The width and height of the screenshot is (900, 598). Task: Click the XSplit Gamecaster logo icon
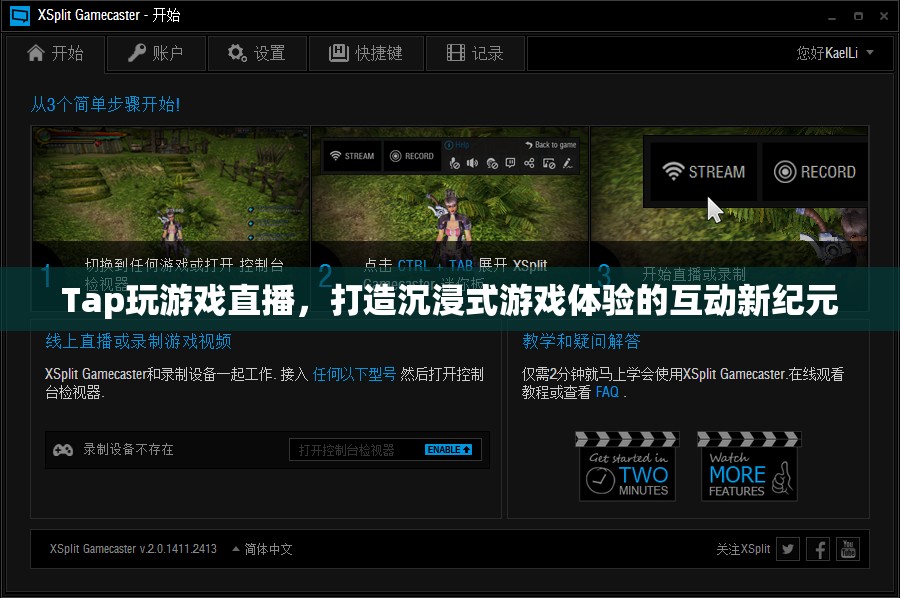click(20, 15)
